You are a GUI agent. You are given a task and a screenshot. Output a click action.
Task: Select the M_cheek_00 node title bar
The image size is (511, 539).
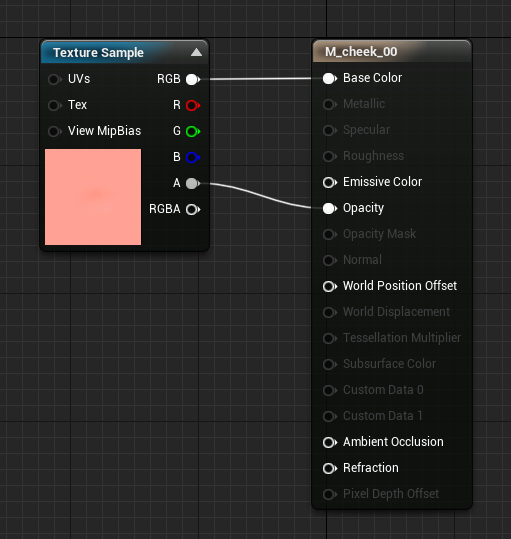(x=392, y=52)
